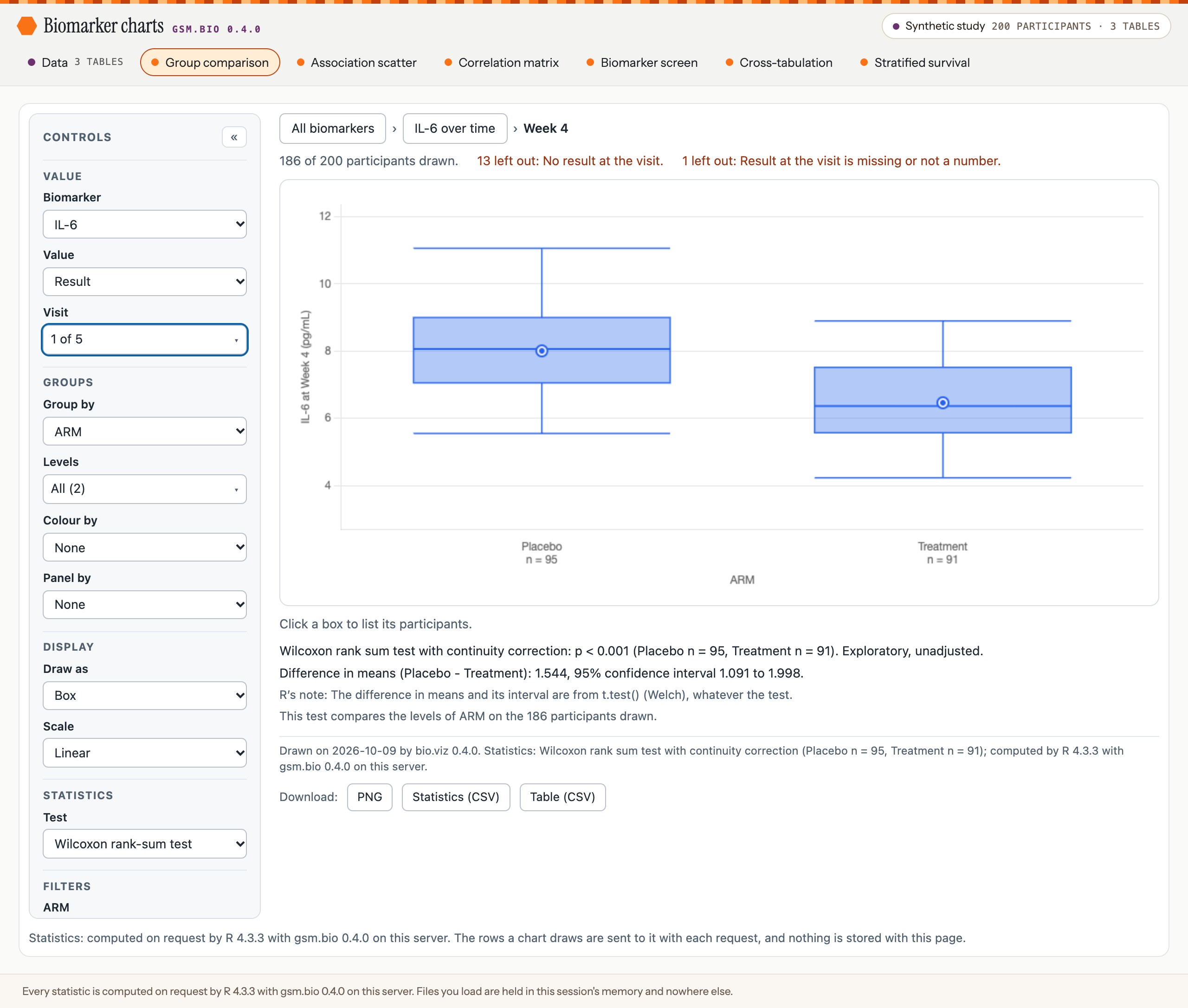The width and height of the screenshot is (1188, 1008).
Task: Click the Placebo mean marker circle
Action: [x=542, y=351]
